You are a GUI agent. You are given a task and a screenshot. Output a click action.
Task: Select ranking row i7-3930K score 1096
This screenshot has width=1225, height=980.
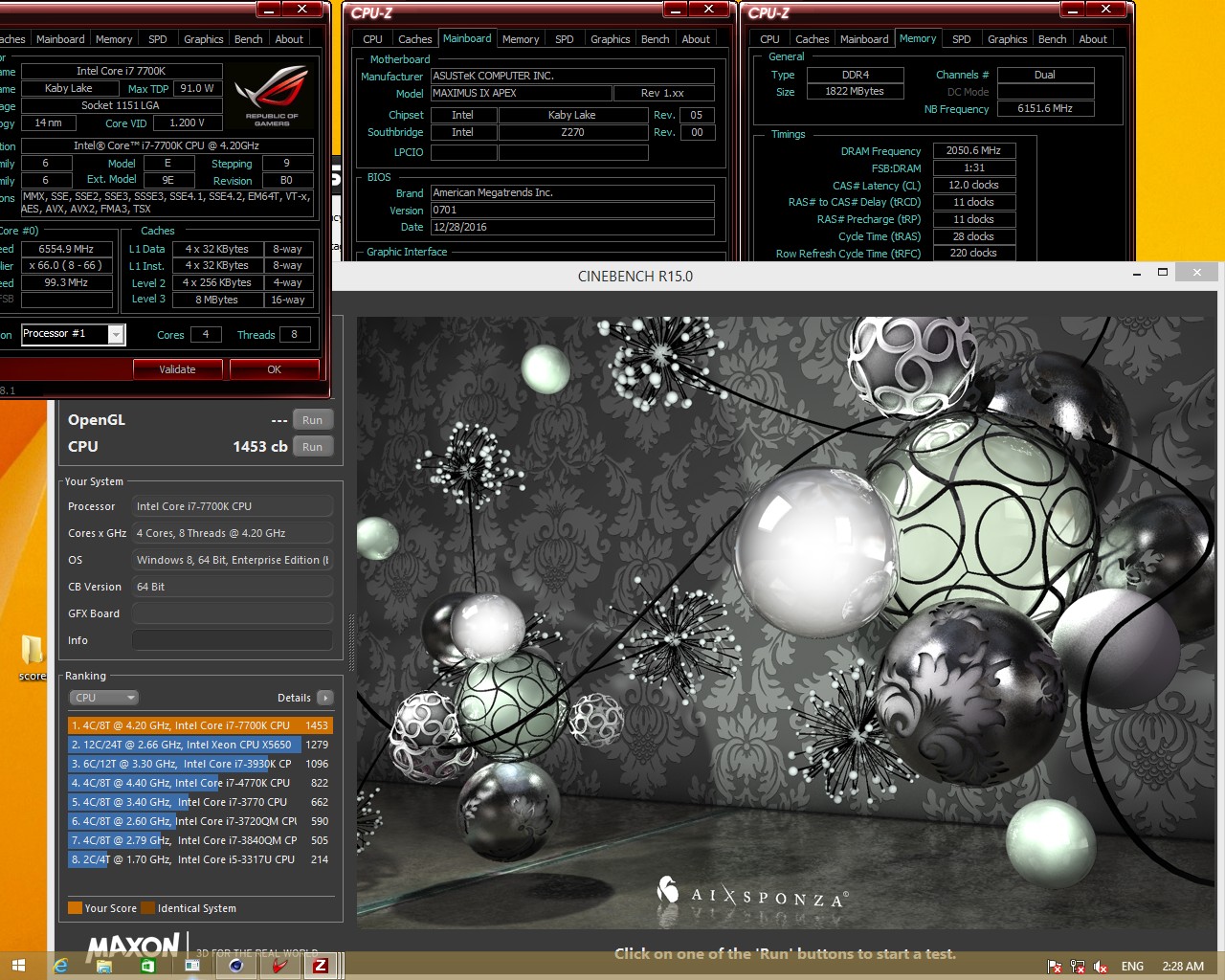(200, 764)
